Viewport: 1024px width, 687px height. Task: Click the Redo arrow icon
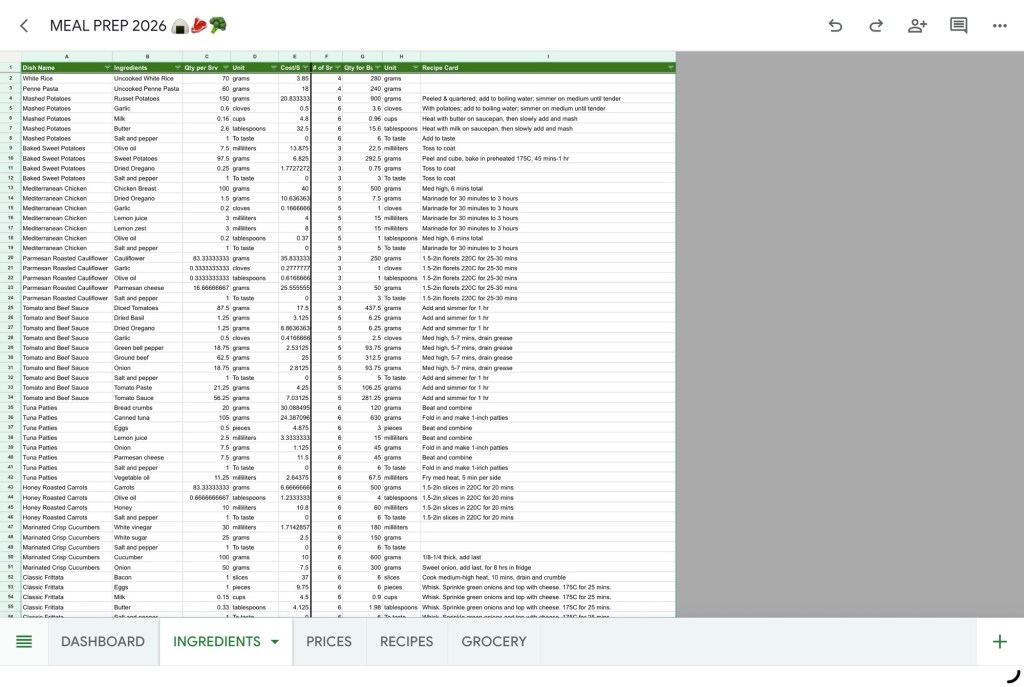pyautogui.click(x=876, y=26)
